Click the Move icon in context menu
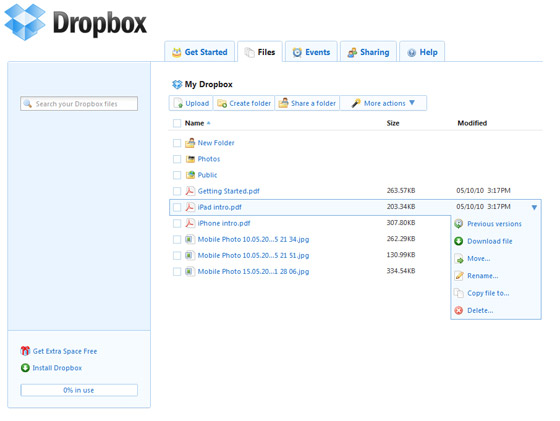The height and width of the screenshot is (421, 560). 459,259
